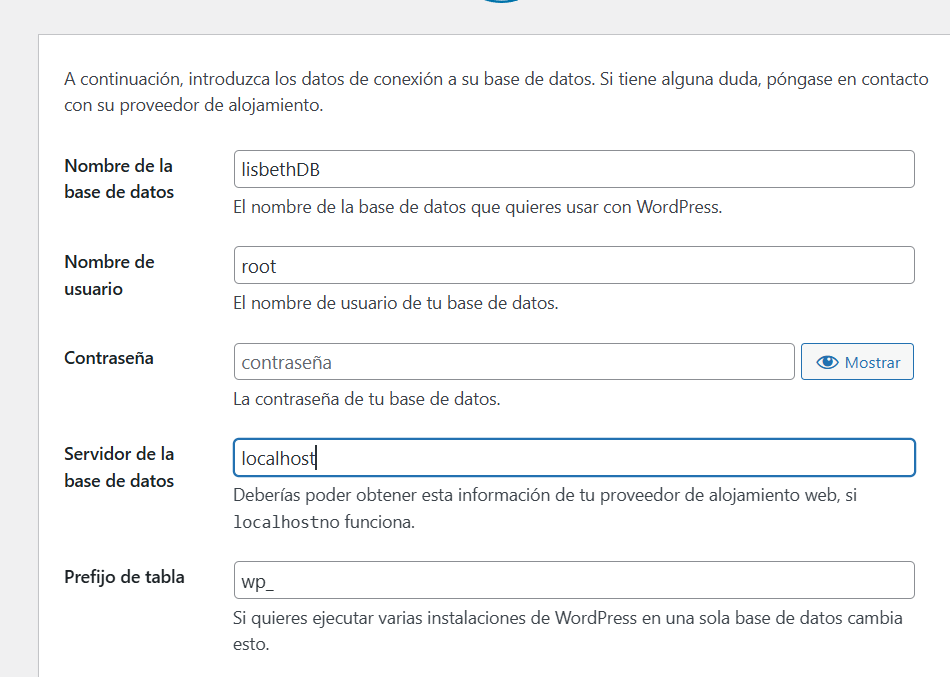Click hint about running several WordPress installations
The width and height of the screenshot is (950, 677).
(x=568, y=631)
